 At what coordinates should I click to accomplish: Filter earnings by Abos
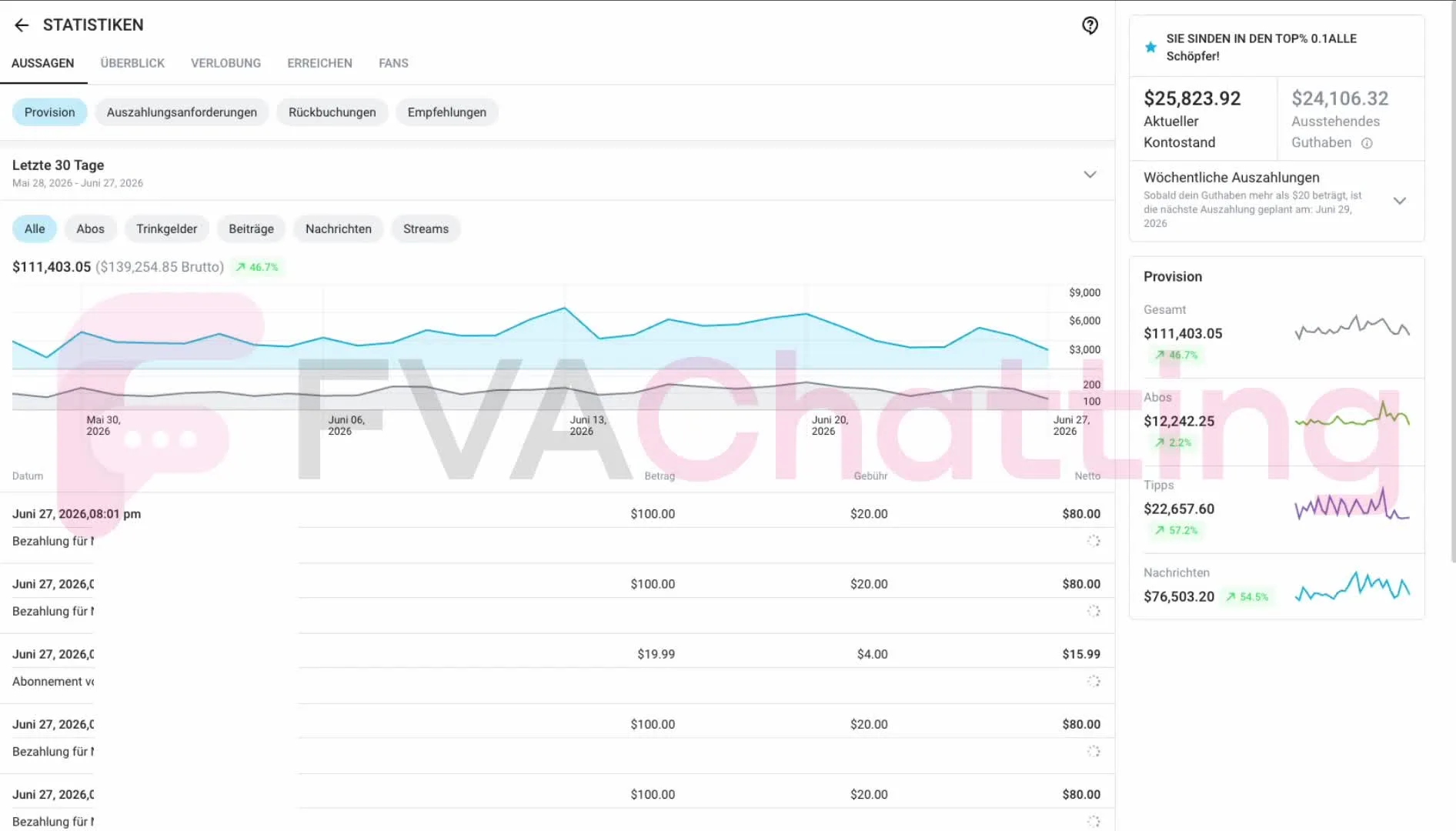point(90,229)
